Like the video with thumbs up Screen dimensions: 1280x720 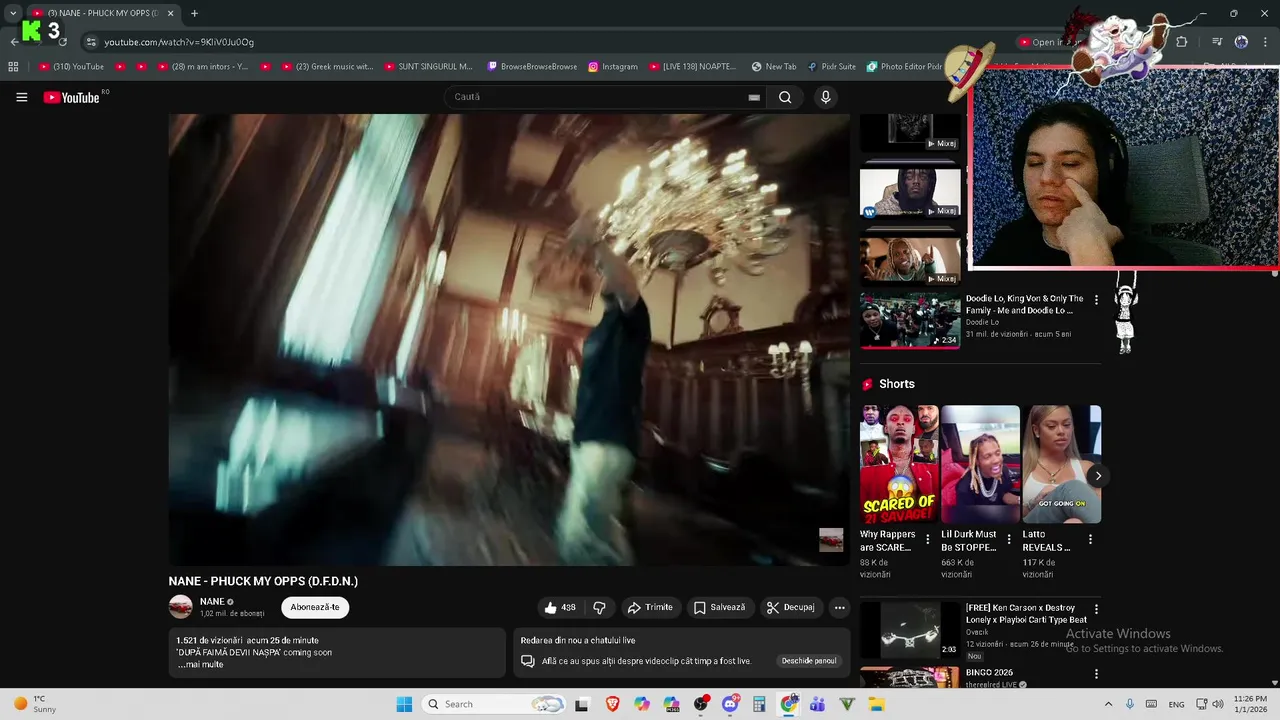click(x=560, y=607)
